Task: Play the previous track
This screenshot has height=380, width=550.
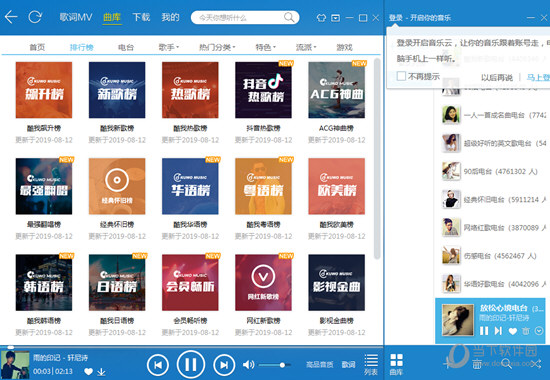Action: click(157, 365)
